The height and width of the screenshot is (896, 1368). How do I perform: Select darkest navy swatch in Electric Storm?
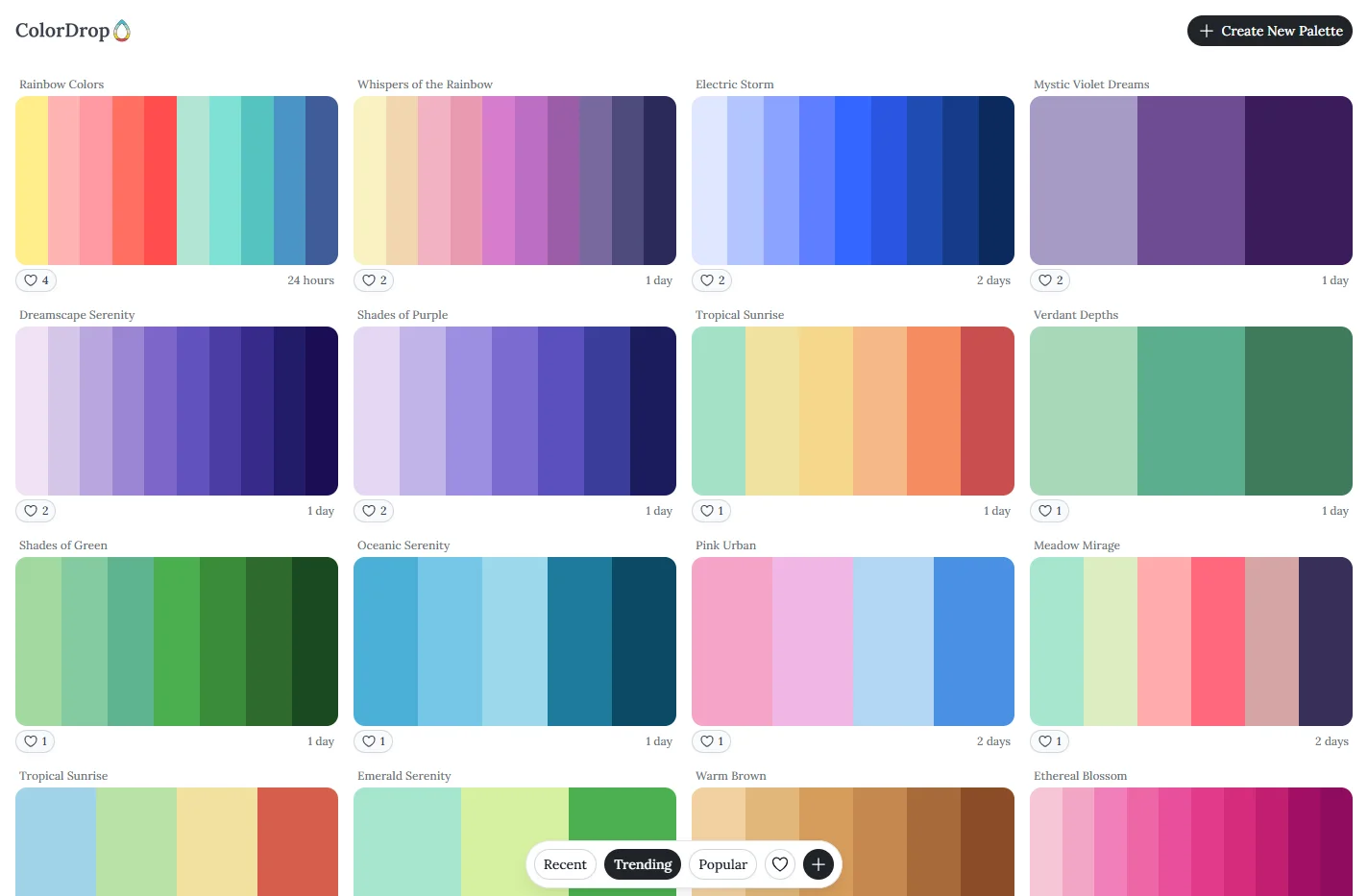[996, 181]
